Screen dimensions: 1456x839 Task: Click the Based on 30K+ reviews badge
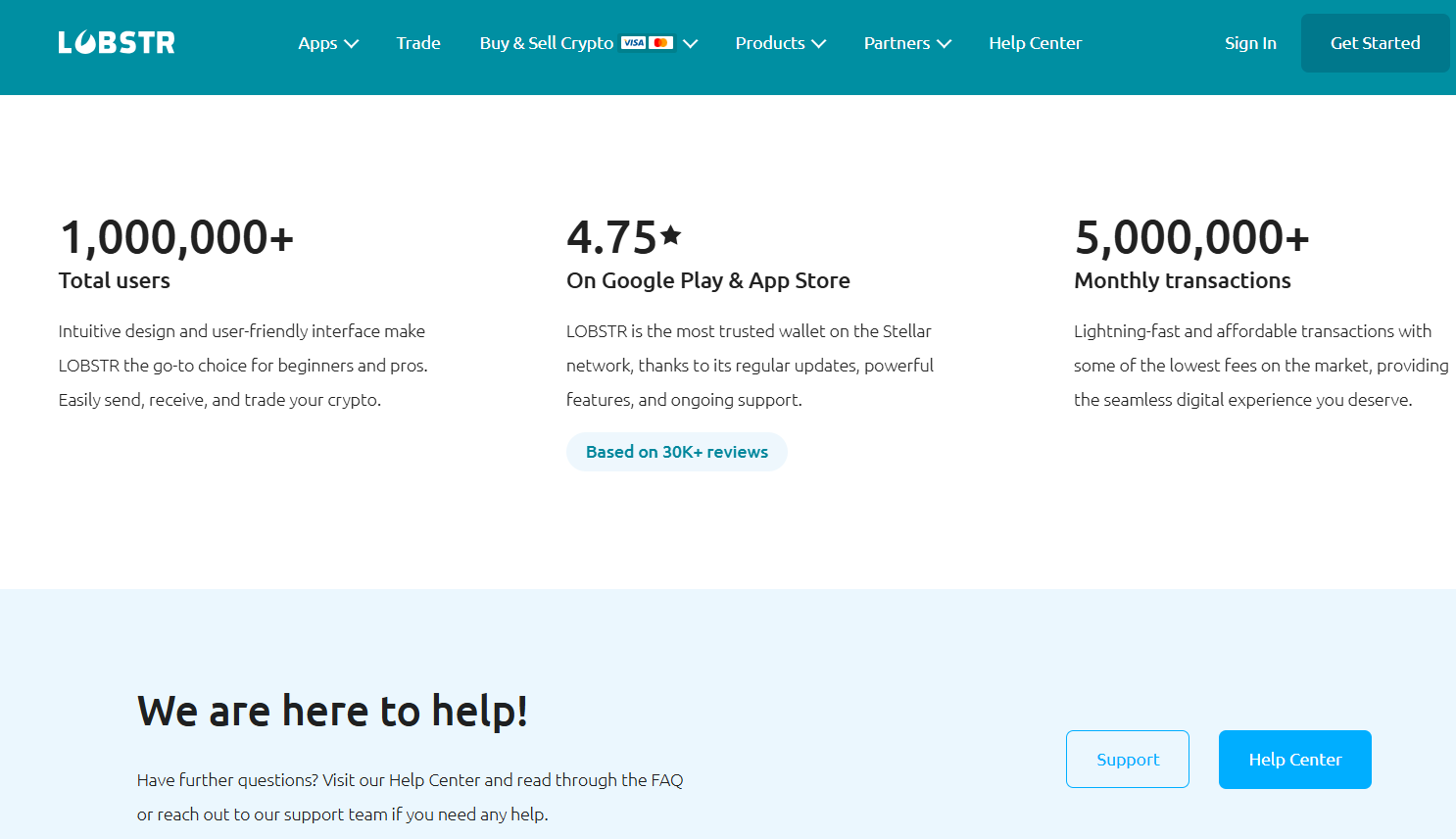pyautogui.click(x=677, y=452)
